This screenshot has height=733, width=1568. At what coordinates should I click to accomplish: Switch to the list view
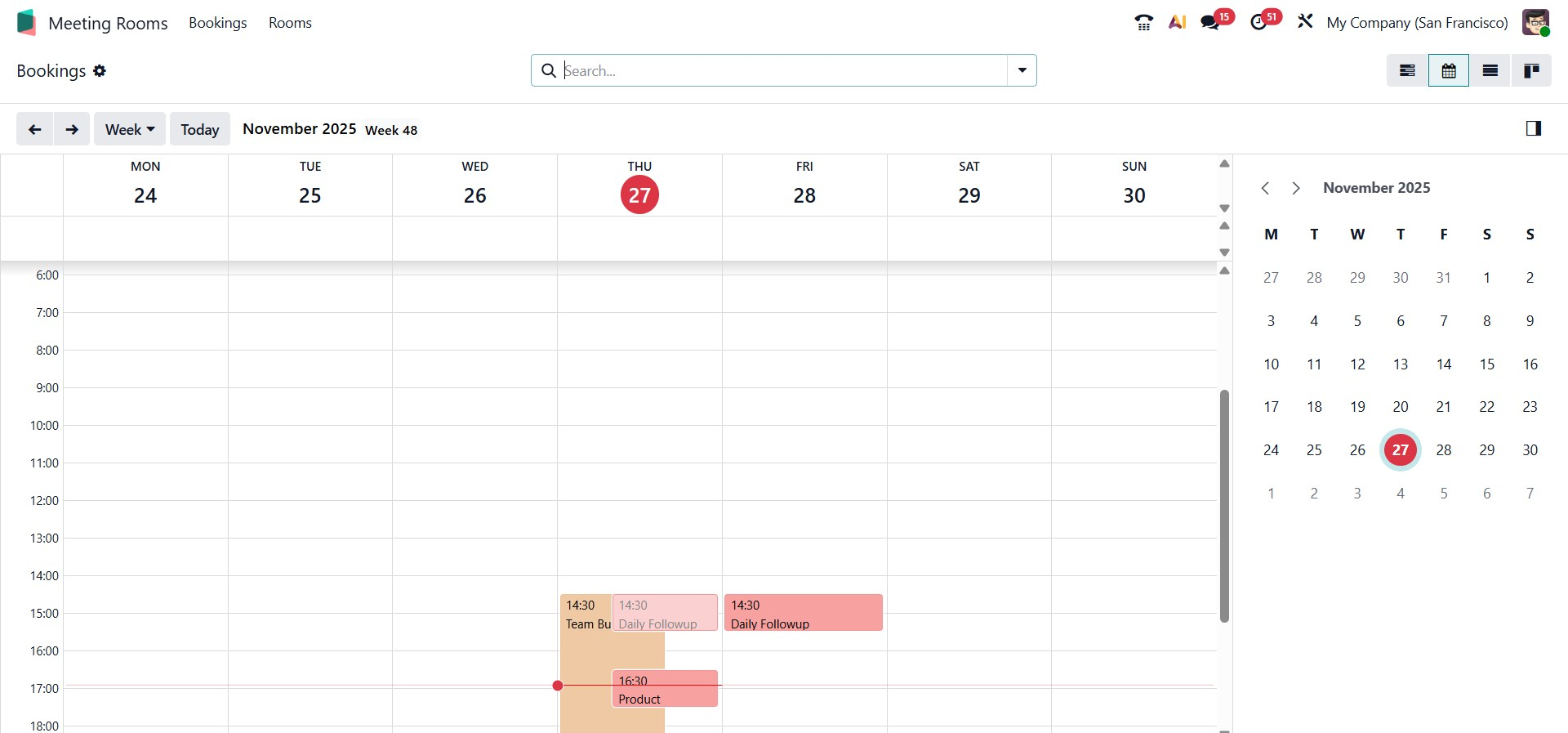tap(1490, 71)
